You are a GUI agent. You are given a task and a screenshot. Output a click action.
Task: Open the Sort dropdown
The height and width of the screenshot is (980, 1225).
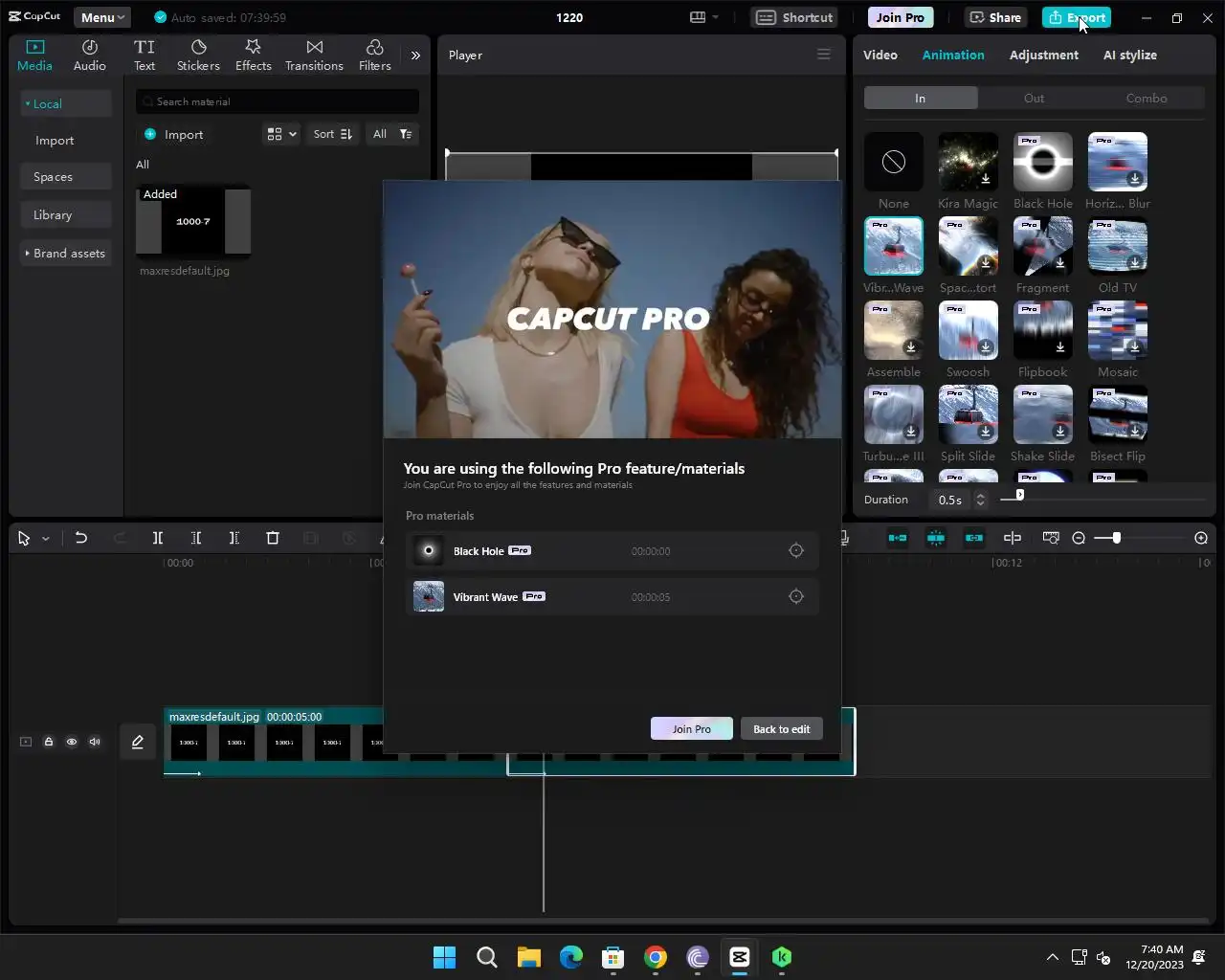(x=333, y=134)
